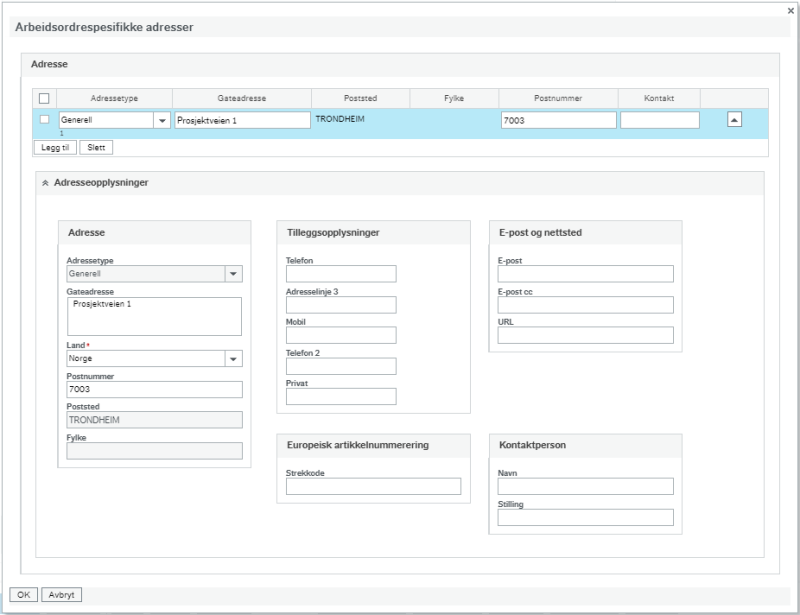The height and width of the screenshot is (615, 800).
Task: Click the Tilleggsopplysninger panel heading
Action: (x=333, y=233)
